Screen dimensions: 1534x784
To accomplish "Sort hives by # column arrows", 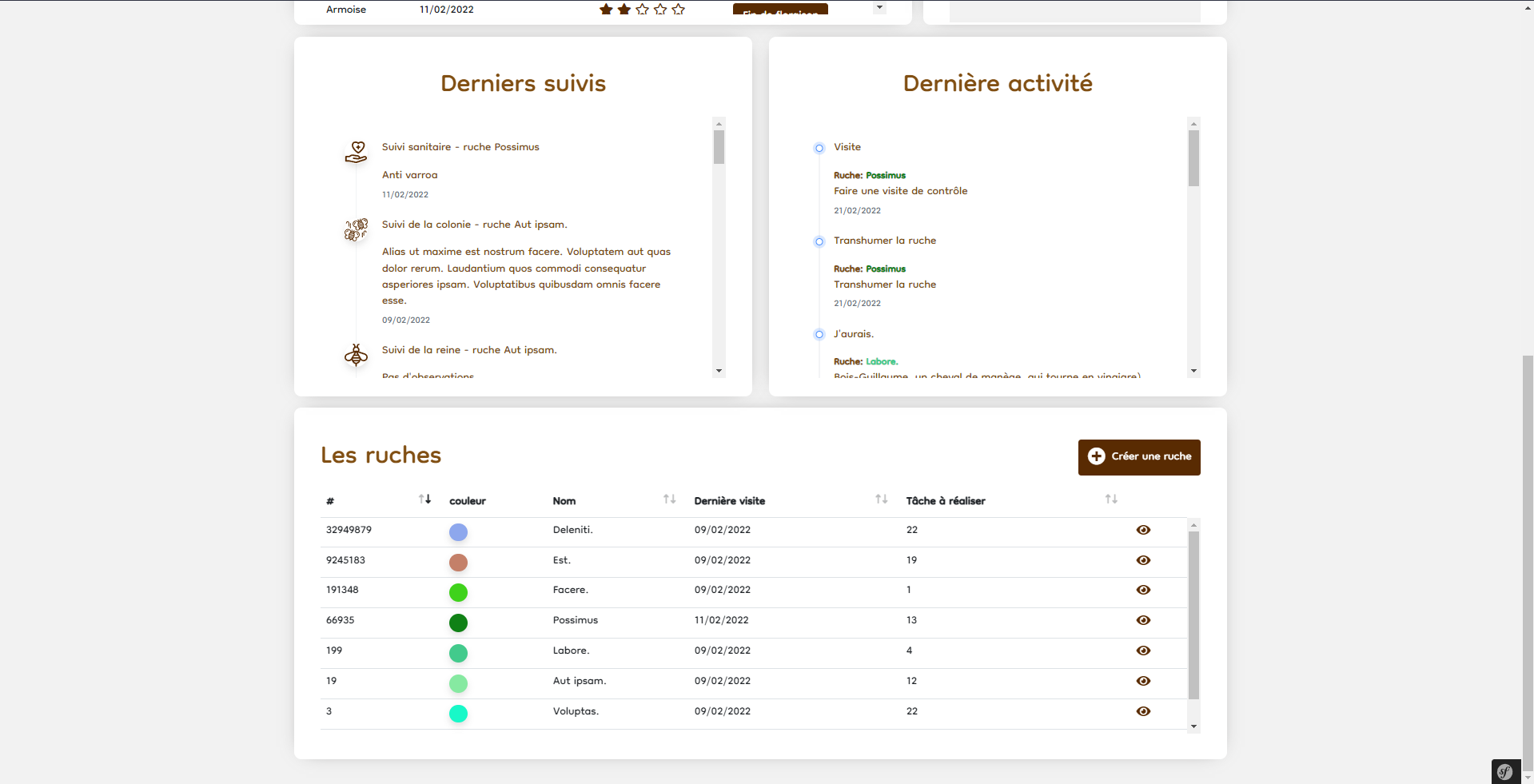I will click(424, 499).
